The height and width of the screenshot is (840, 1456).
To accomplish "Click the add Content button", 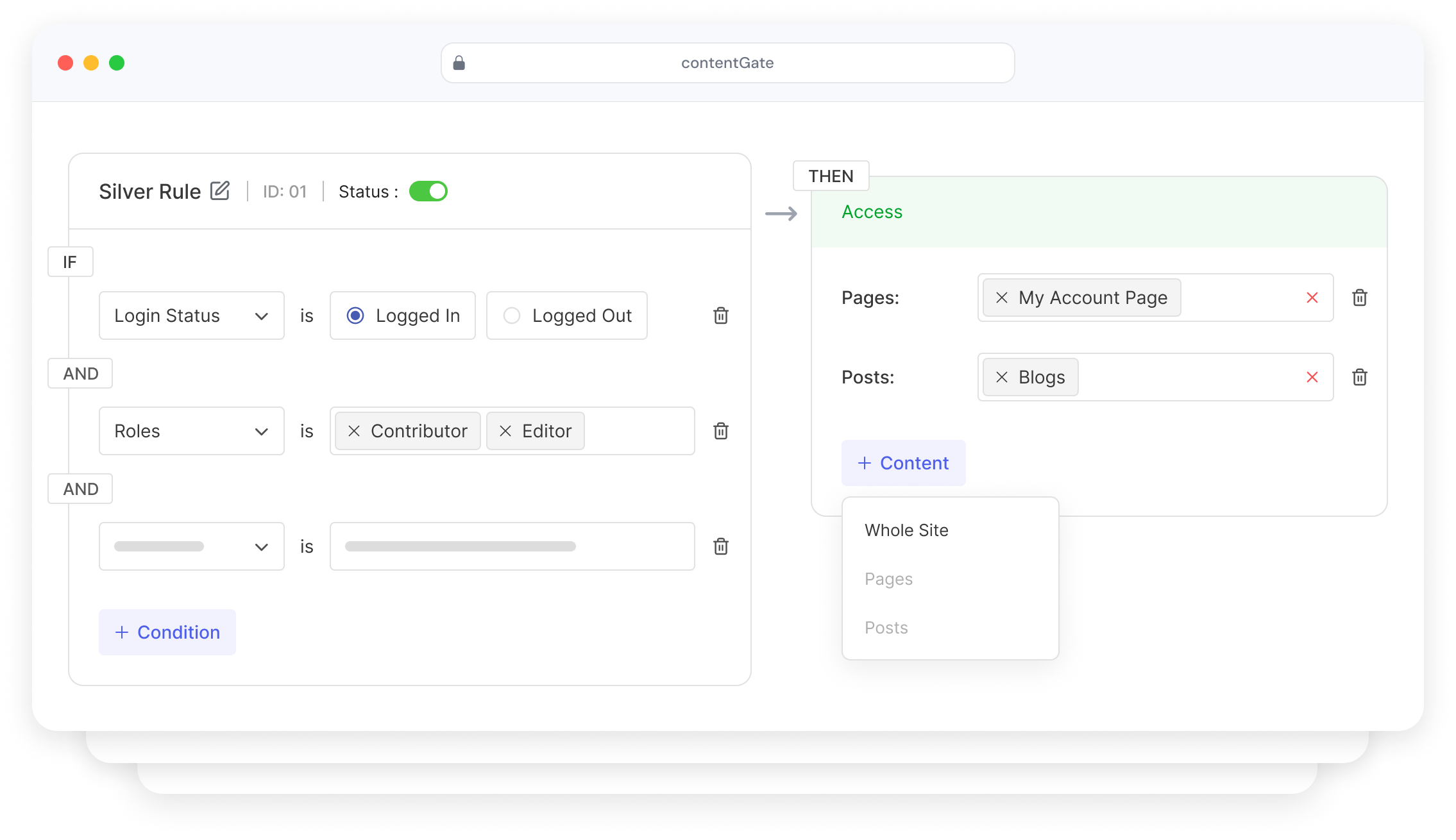I will coord(903,463).
